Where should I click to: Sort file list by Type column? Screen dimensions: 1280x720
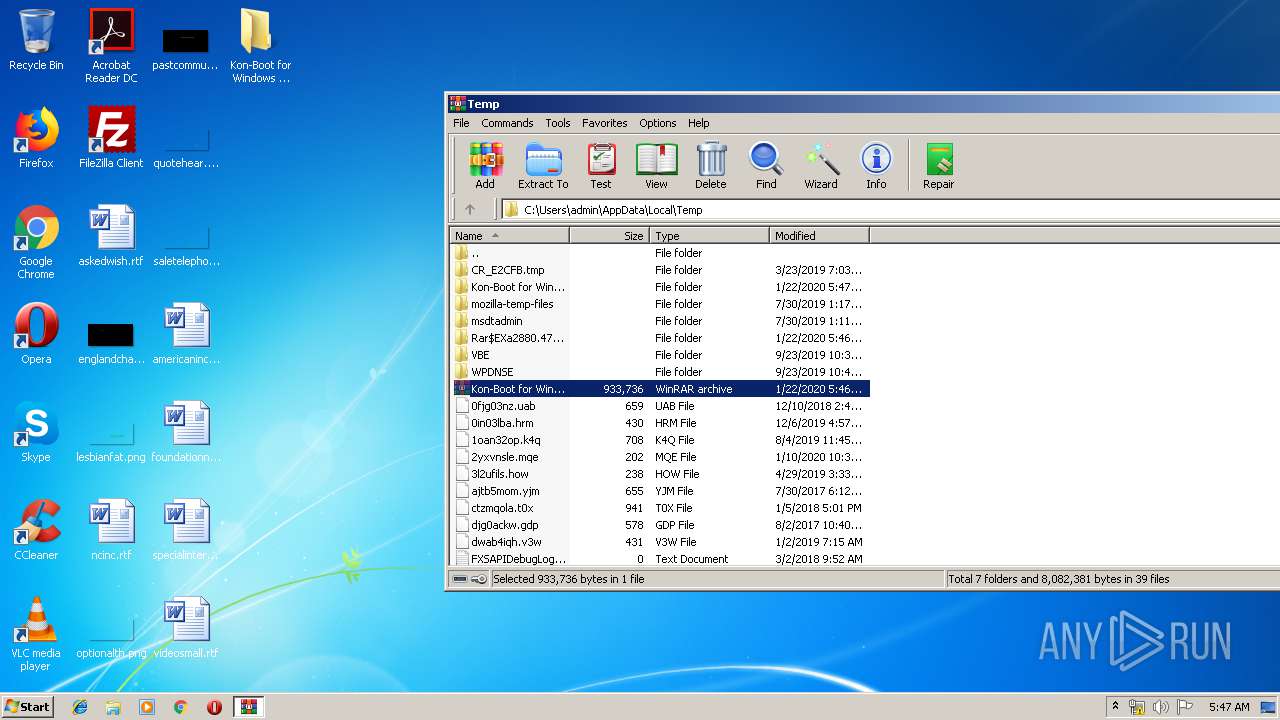tap(710, 236)
